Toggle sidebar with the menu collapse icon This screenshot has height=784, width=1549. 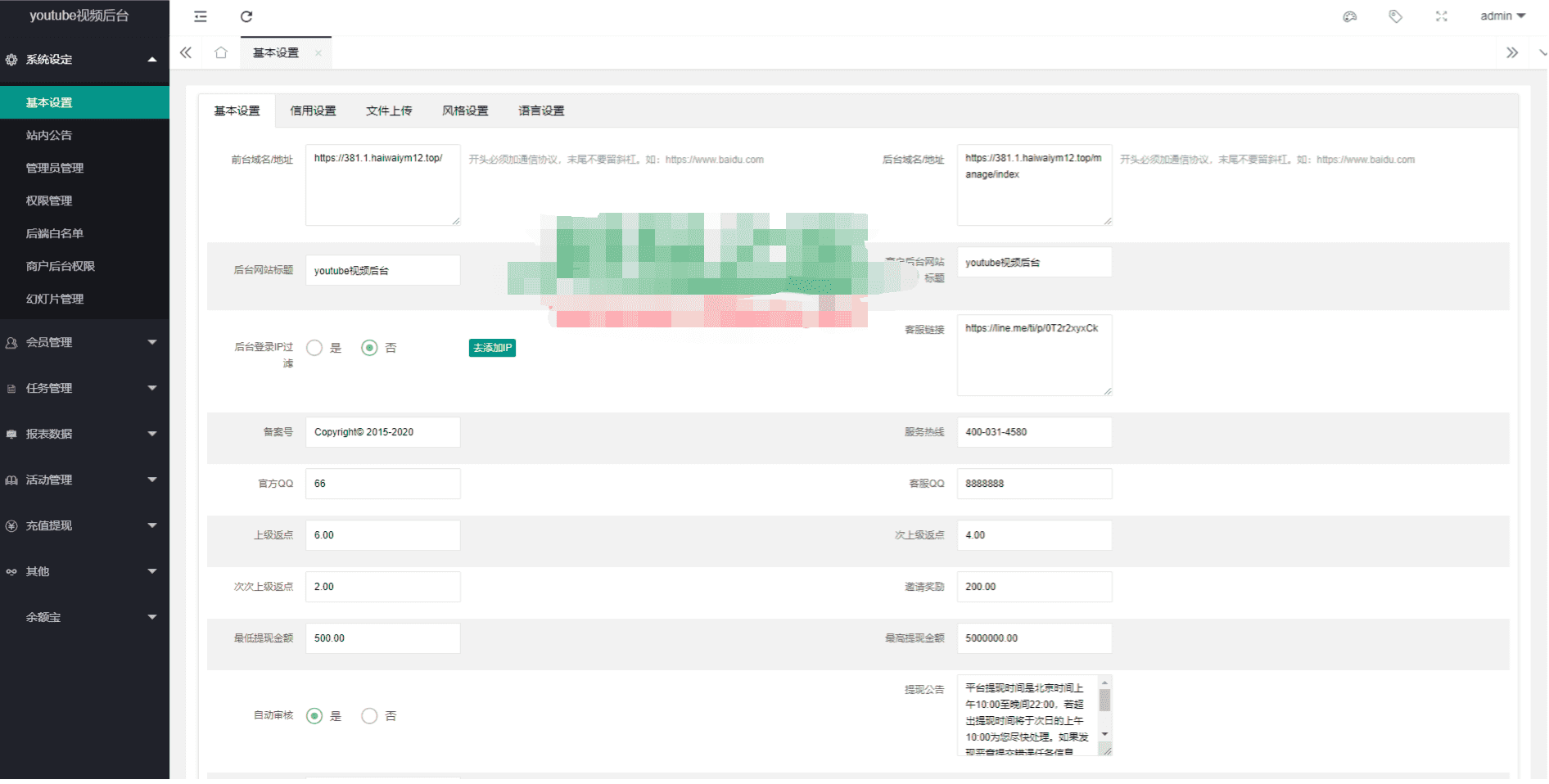[201, 16]
